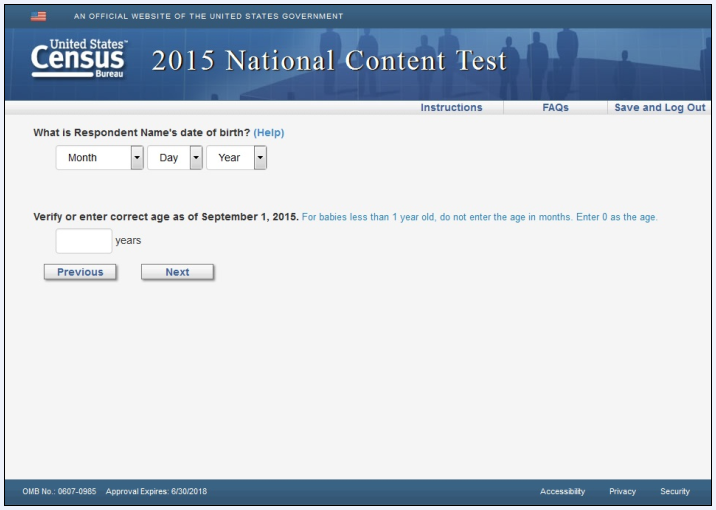The width and height of the screenshot is (716, 510).
Task: Open the Privacy footer link
Action: pos(622,491)
